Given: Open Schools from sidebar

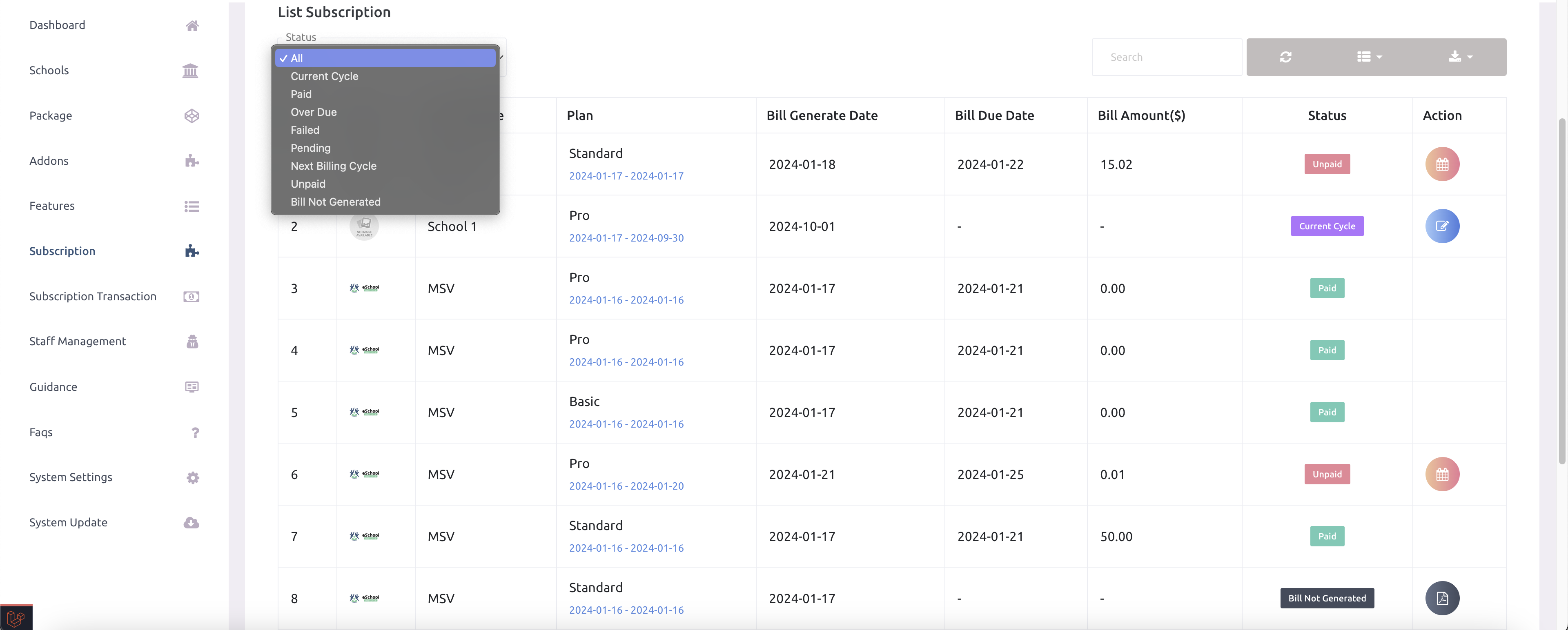Looking at the screenshot, I should pos(49,71).
